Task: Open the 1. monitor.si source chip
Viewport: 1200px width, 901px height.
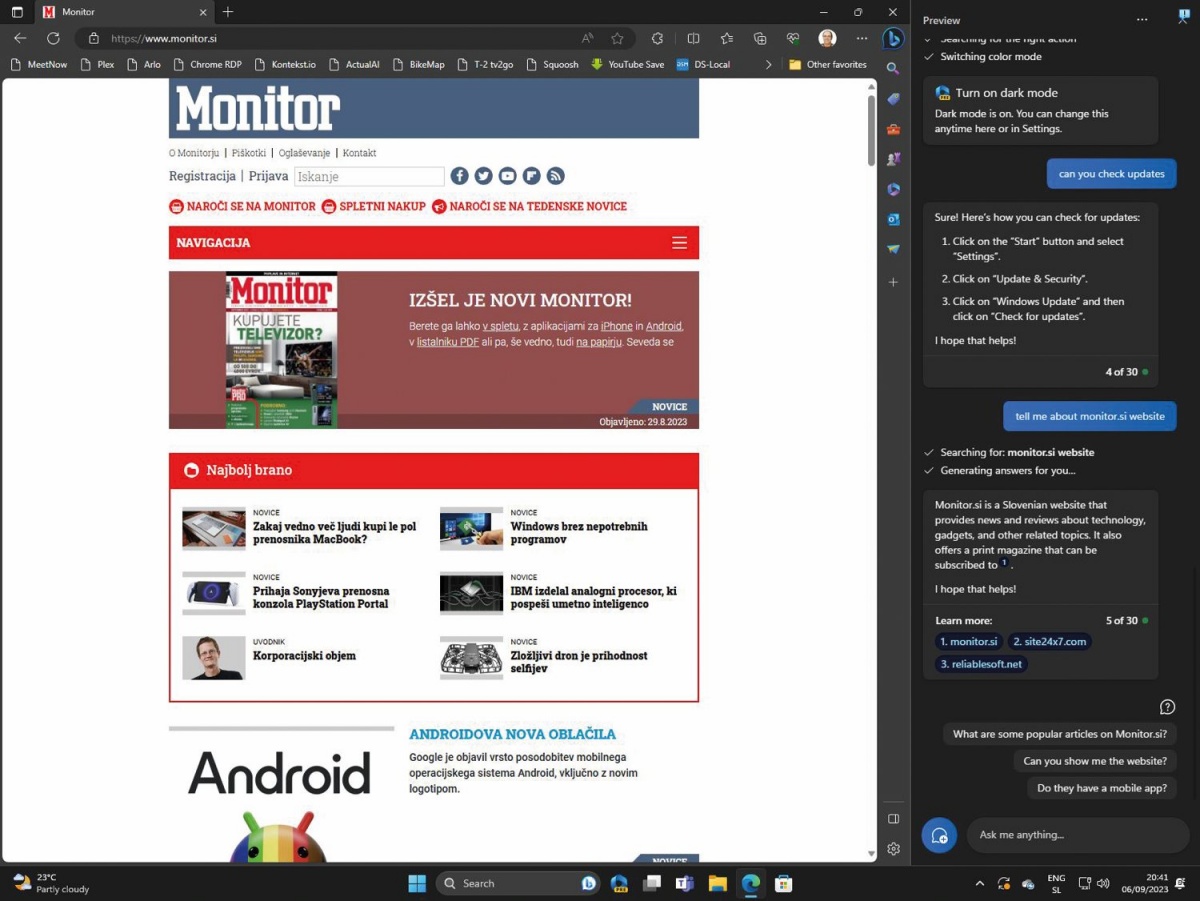Action: tap(968, 642)
